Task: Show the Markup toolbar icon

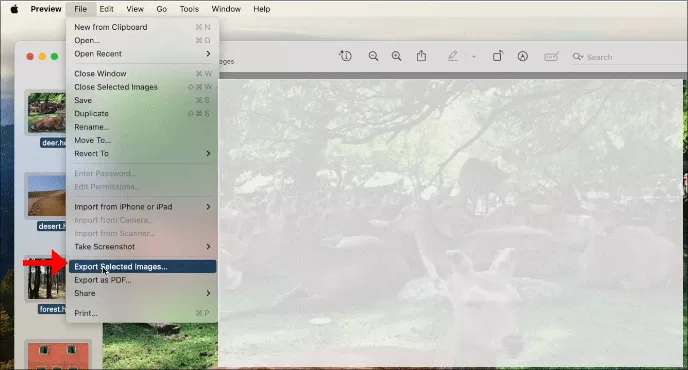Action: [523, 56]
